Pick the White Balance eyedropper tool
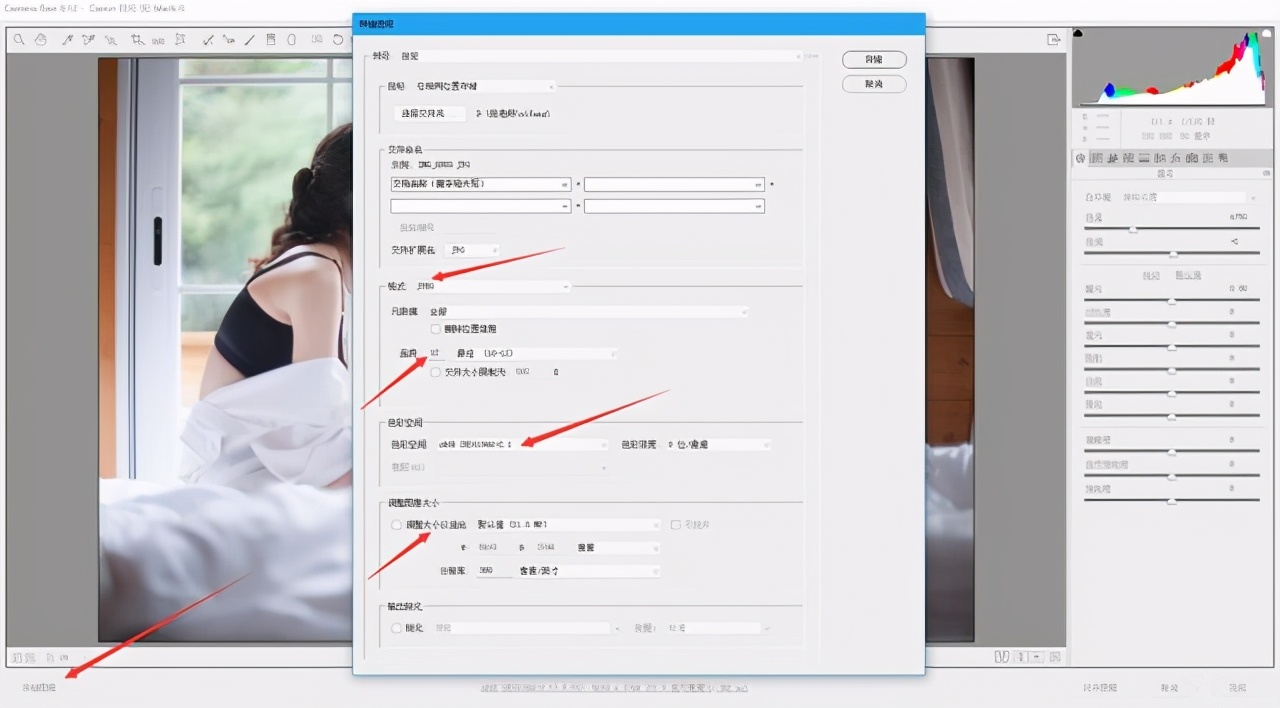 click(x=68, y=40)
